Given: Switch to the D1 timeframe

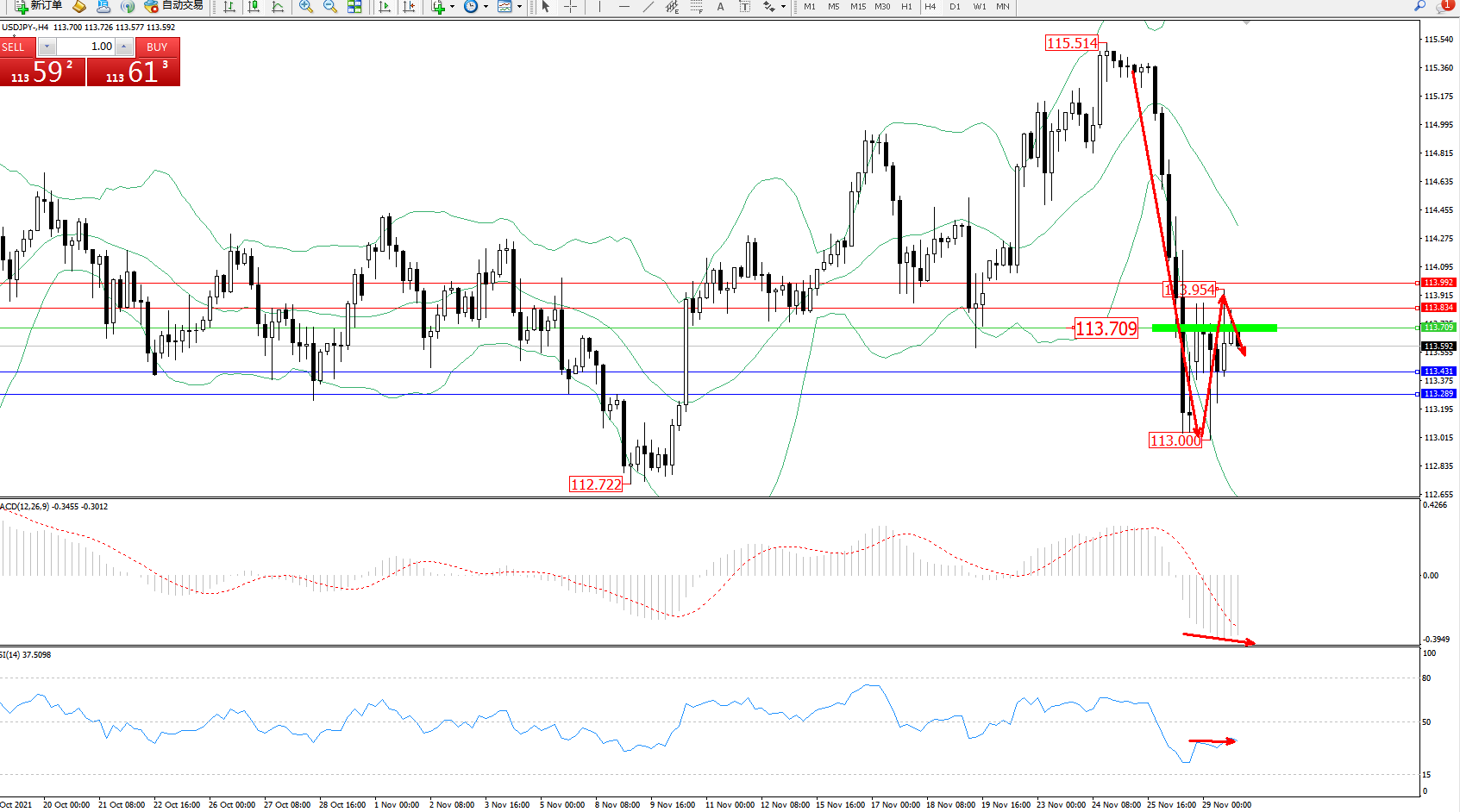Looking at the screenshot, I should [955, 7].
